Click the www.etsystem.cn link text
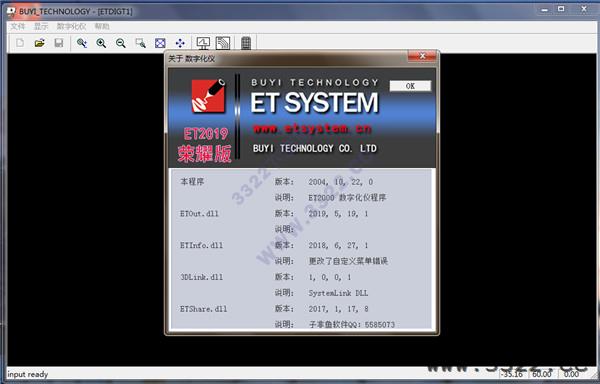Image resolution: width=600 pixels, height=384 pixels. [x=312, y=129]
